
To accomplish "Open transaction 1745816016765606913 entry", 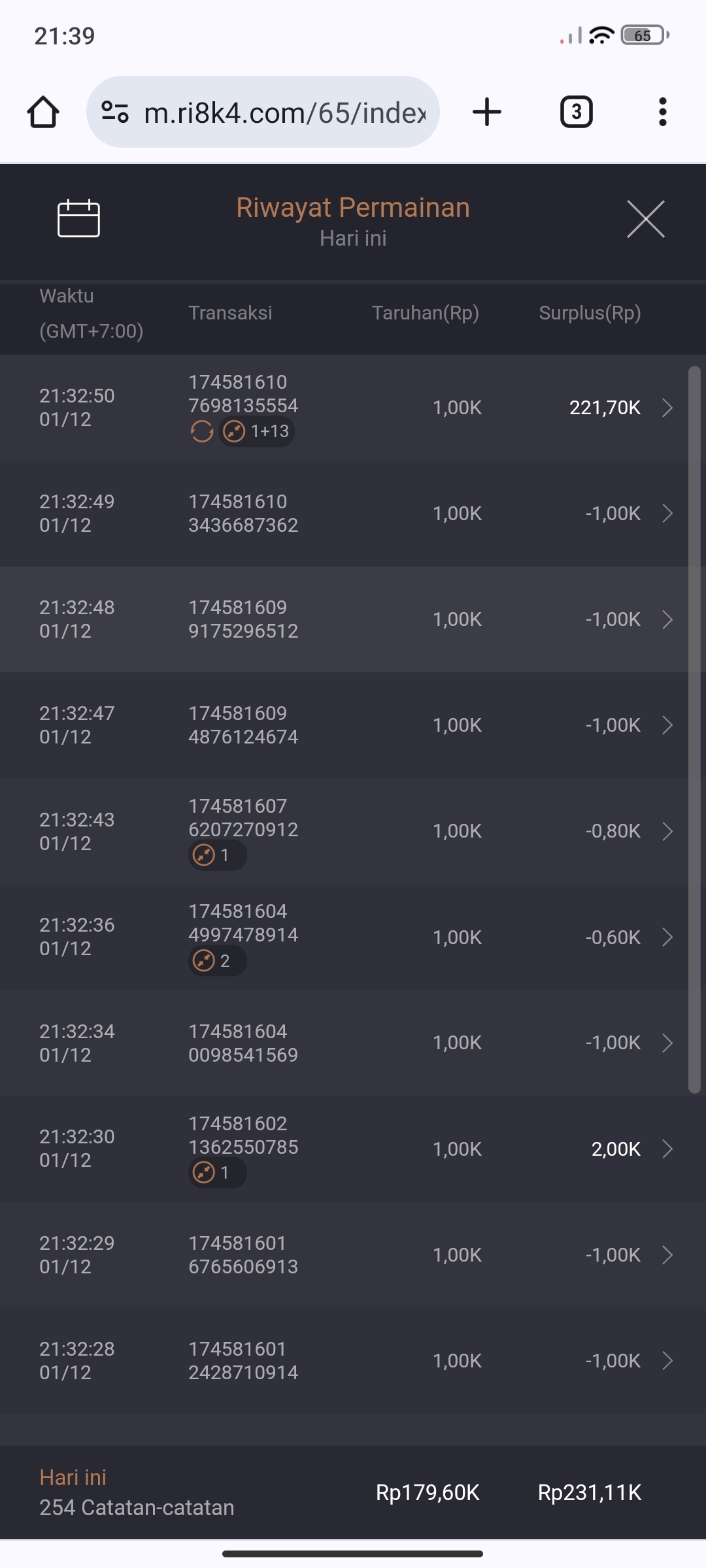I will tap(243, 1255).
